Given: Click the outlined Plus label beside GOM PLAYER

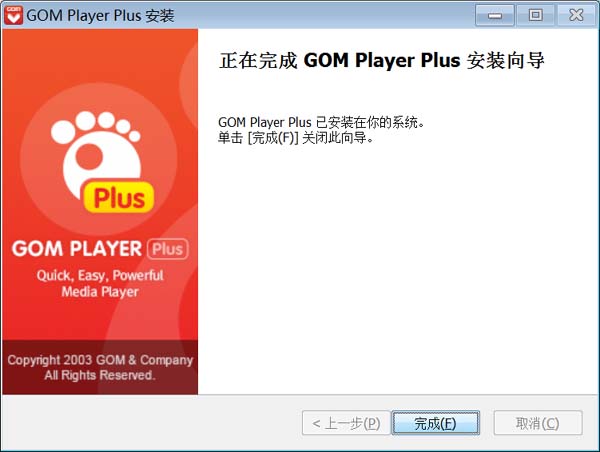Looking at the screenshot, I should click(x=168, y=249).
